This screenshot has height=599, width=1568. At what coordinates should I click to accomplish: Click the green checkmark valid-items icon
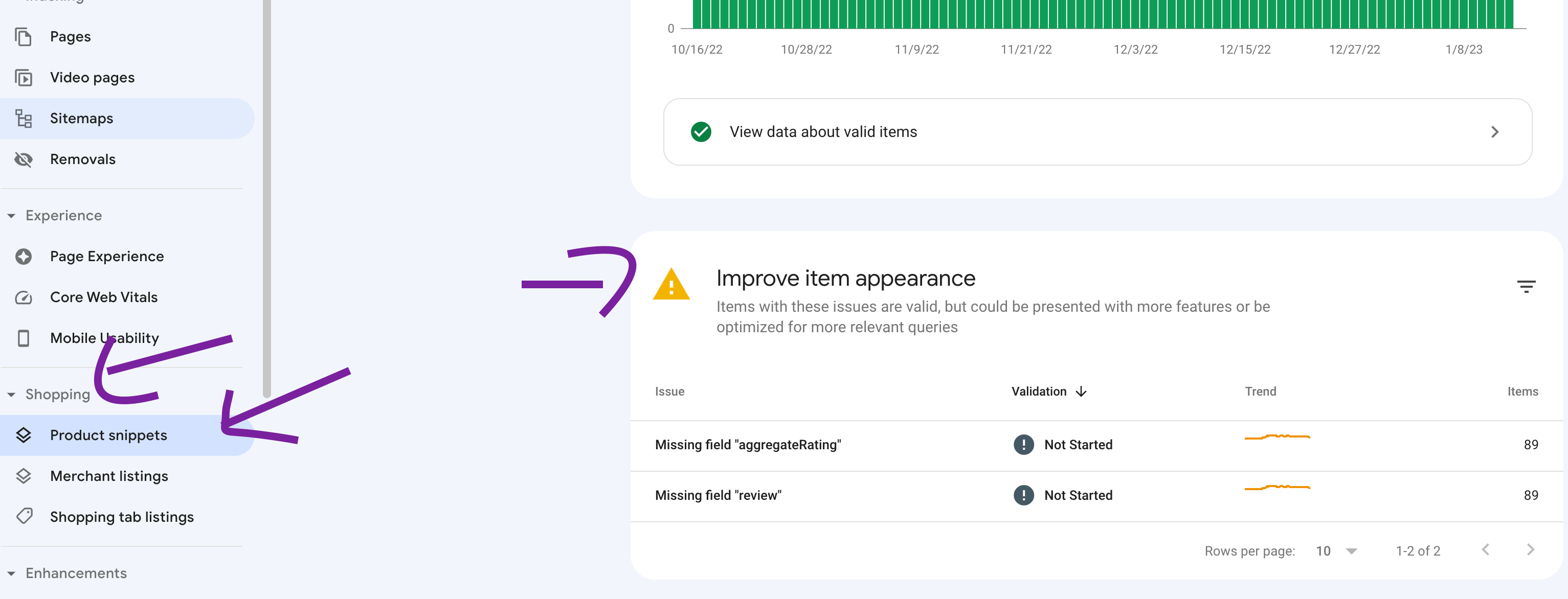(x=701, y=132)
